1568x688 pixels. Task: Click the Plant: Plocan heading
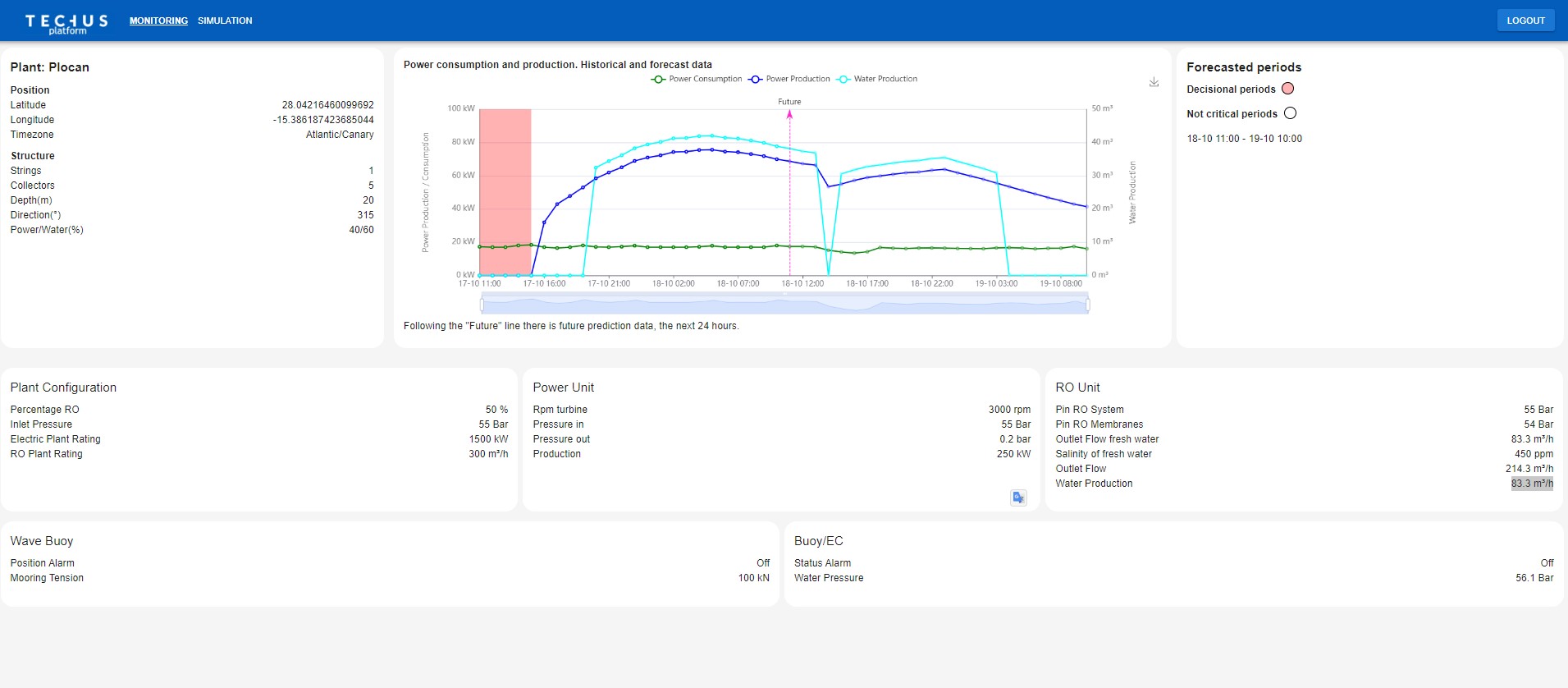pos(50,67)
